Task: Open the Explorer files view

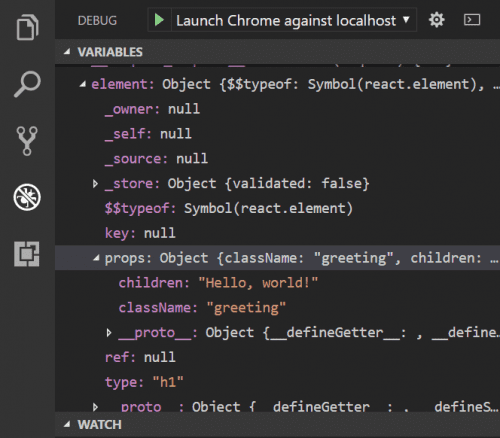Action: coord(27,27)
